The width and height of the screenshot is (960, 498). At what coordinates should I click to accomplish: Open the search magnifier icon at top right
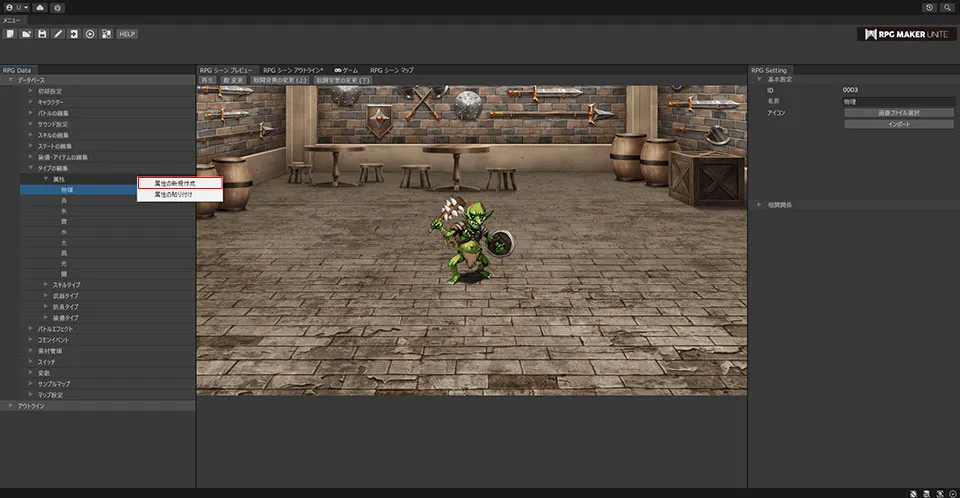(947, 7)
